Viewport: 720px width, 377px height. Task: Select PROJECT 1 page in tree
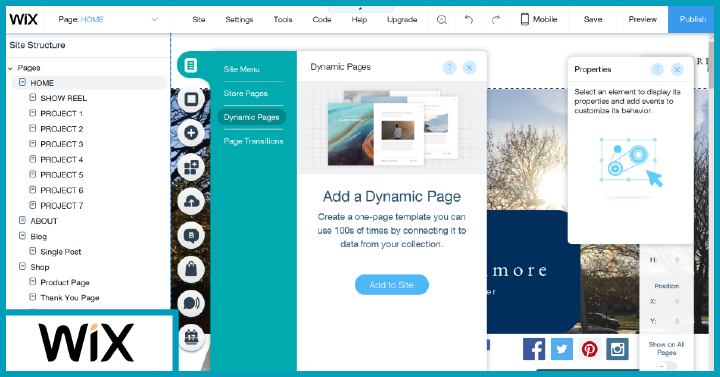point(62,113)
